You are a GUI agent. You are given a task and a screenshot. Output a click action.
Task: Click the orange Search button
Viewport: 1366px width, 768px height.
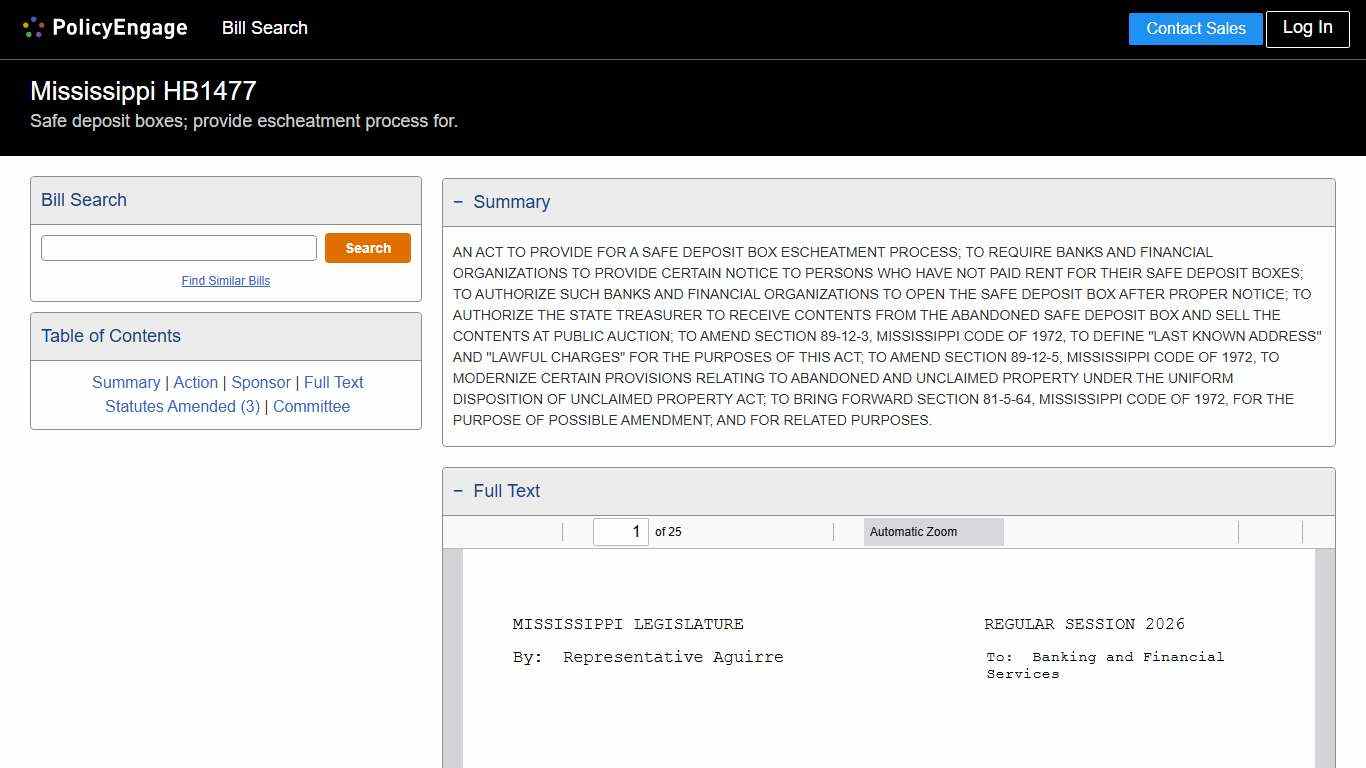pos(367,247)
